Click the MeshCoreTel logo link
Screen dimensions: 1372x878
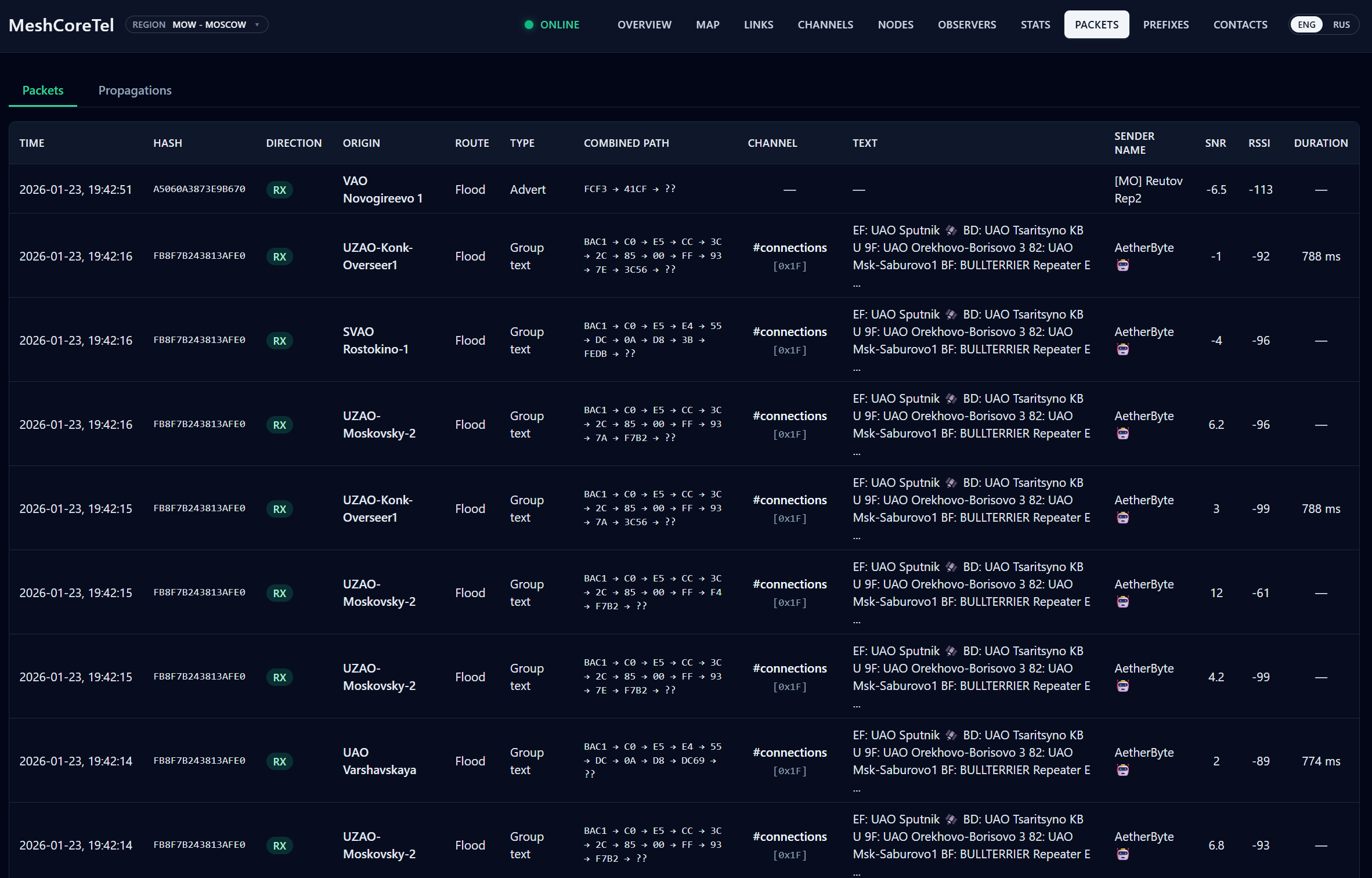[x=61, y=25]
